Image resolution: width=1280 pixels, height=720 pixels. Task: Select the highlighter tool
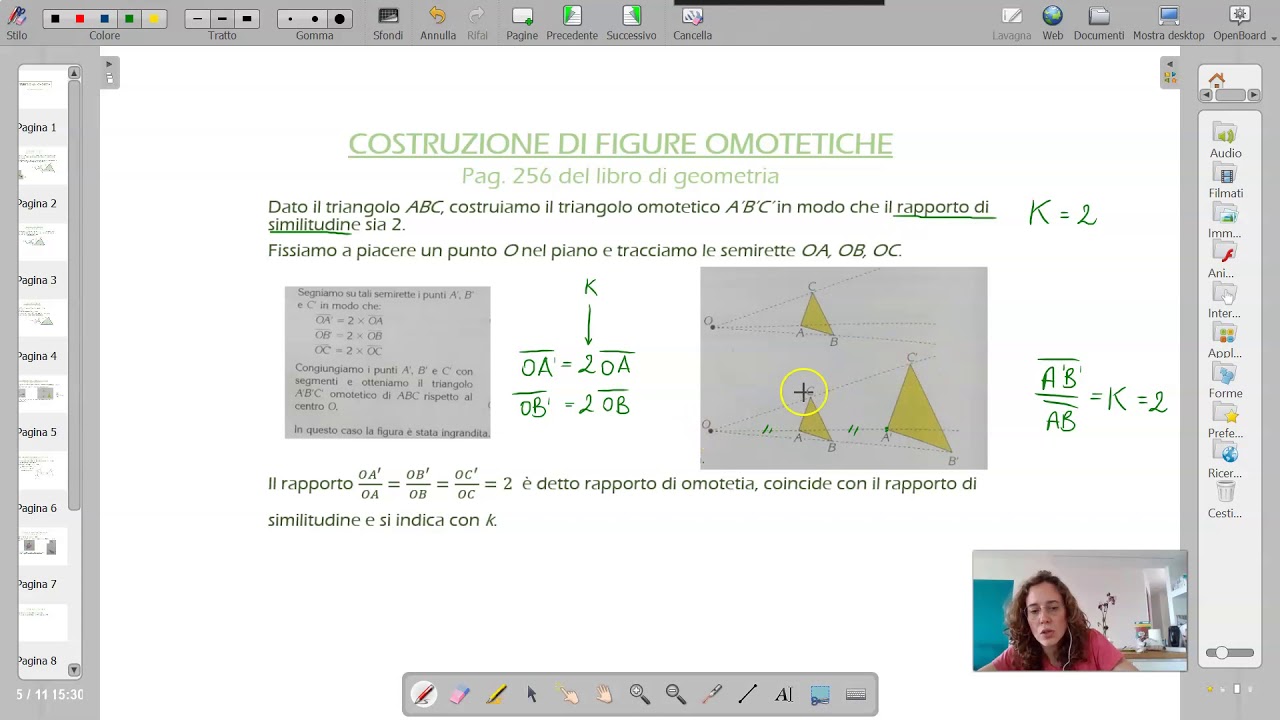pos(496,694)
